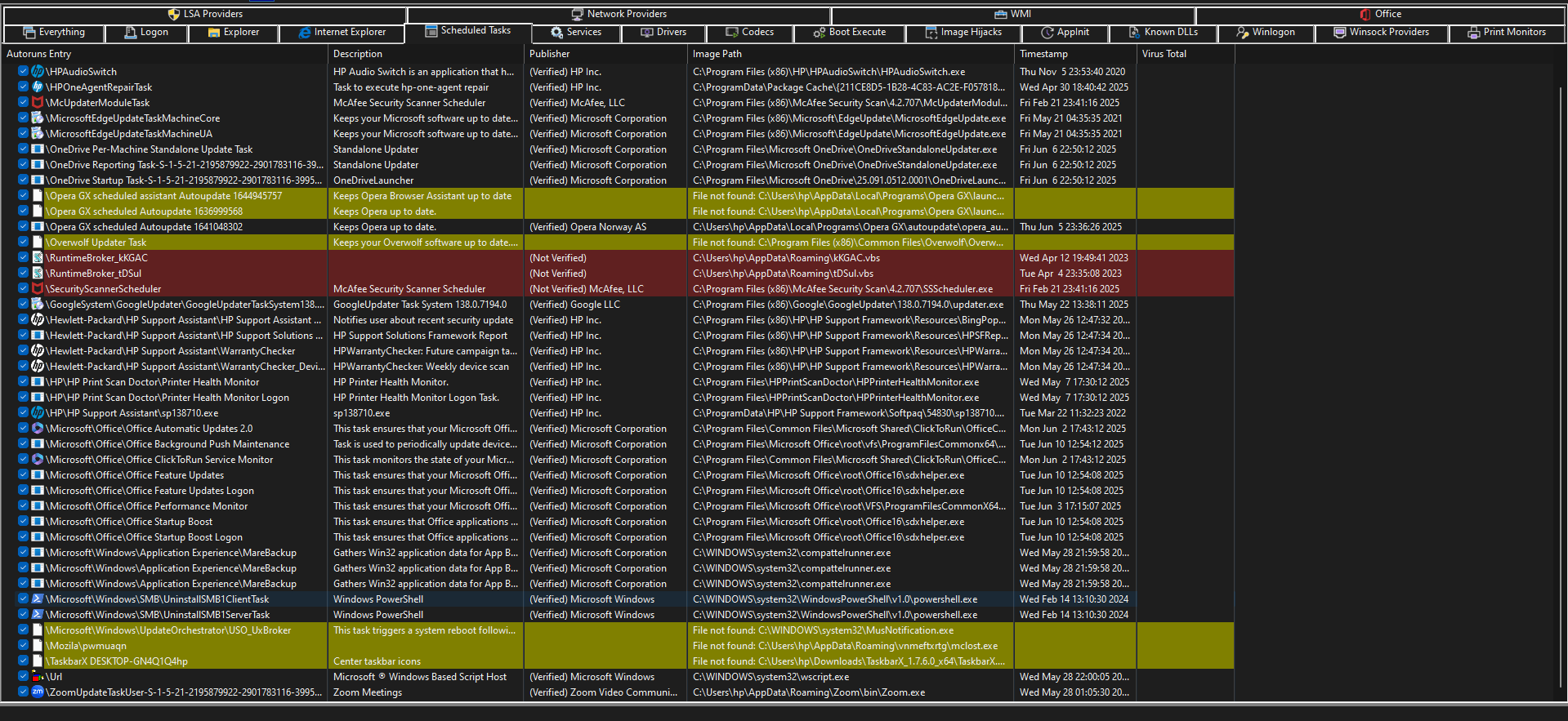Click the Overwolf Updater Task blank file icon
Viewport: 1568px width, 721px height.
(37, 243)
